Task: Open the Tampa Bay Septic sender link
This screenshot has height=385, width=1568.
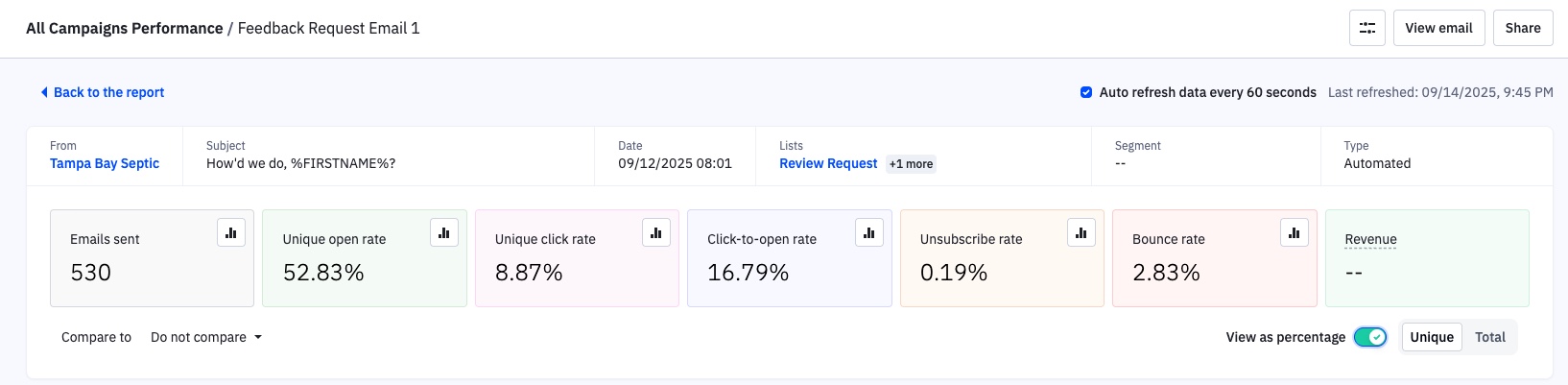Action: [x=105, y=163]
